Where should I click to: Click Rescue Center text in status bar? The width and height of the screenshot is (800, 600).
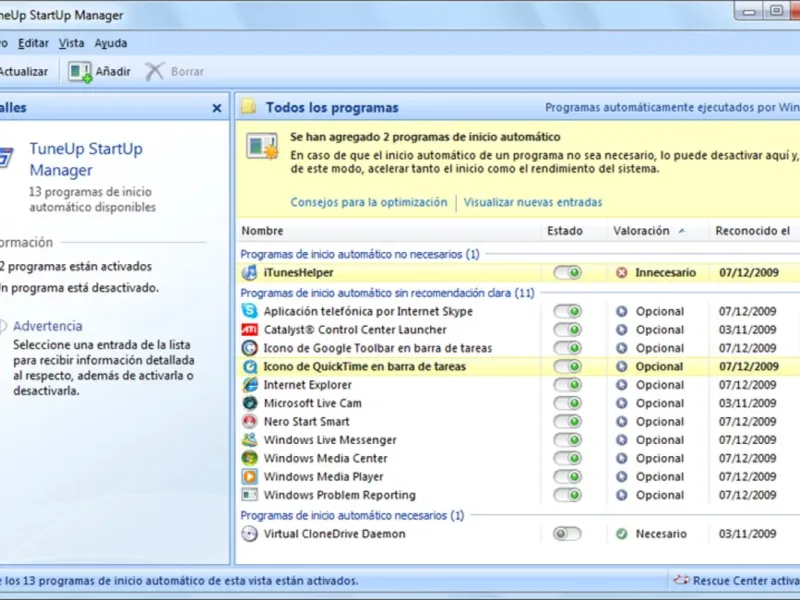pyautogui.click(x=746, y=581)
